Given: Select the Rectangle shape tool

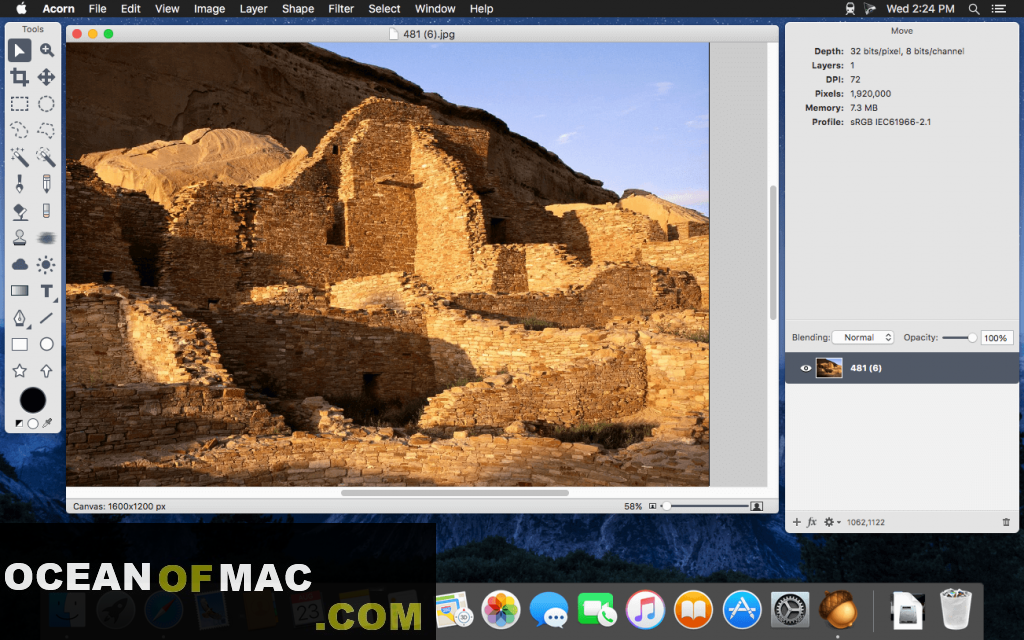Looking at the screenshot, I should click(20, 344).
